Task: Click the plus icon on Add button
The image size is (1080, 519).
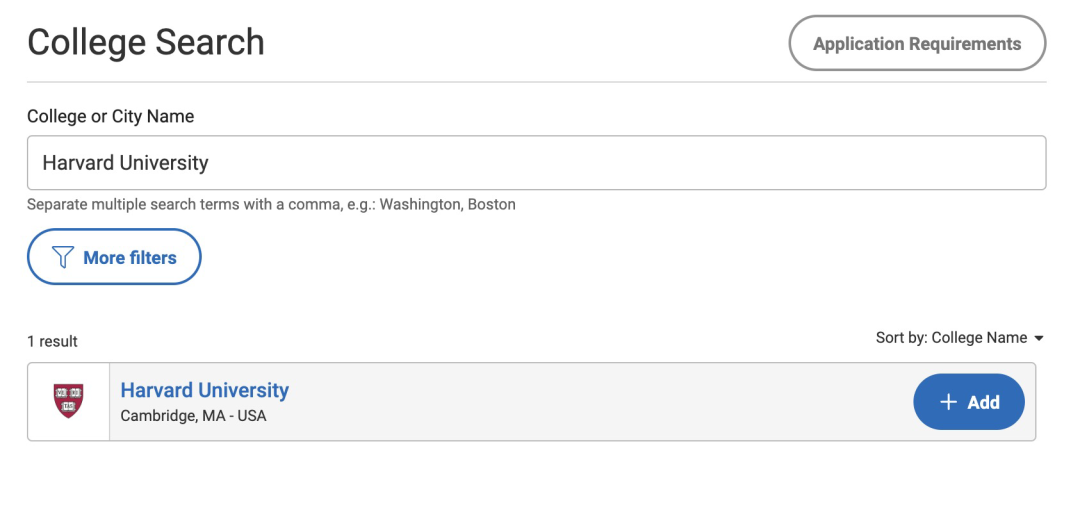Action: coord(948,402)
